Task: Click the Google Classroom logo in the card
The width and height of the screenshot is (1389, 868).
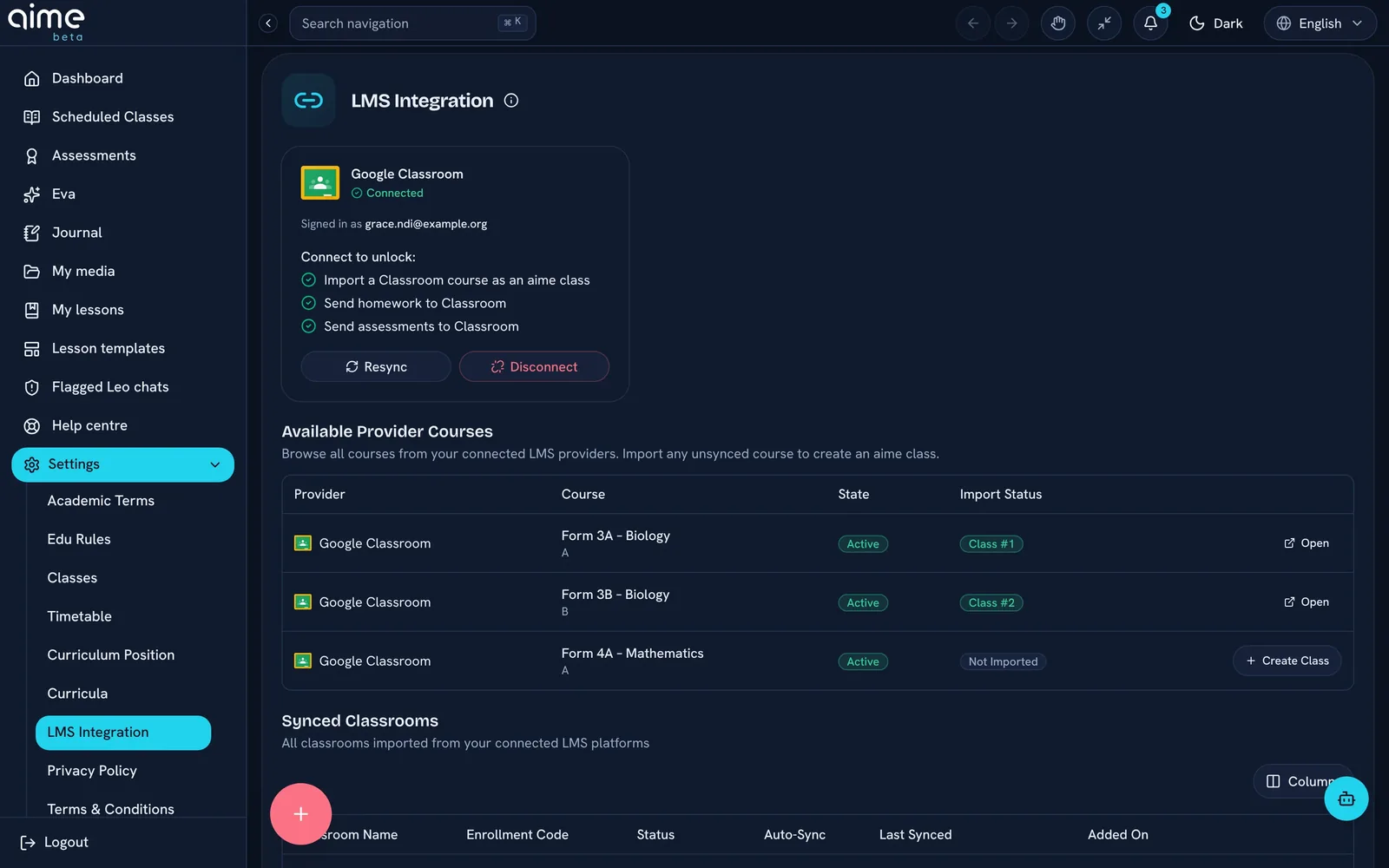Action: click(x=320, y=183)
